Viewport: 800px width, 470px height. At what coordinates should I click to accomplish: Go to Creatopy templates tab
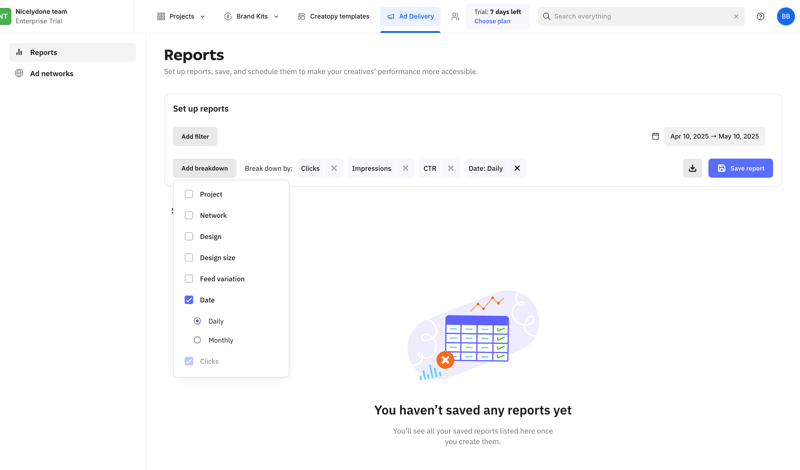[333, 16]
